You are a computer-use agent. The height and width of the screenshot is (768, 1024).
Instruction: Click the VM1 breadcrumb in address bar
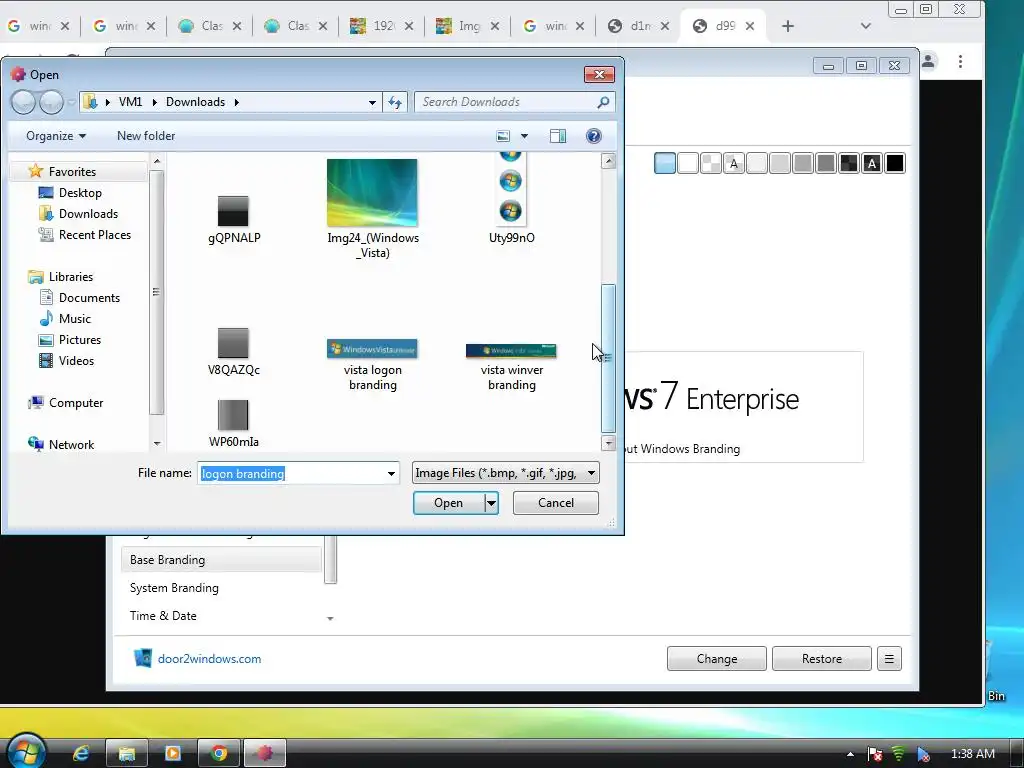(131, 102)
